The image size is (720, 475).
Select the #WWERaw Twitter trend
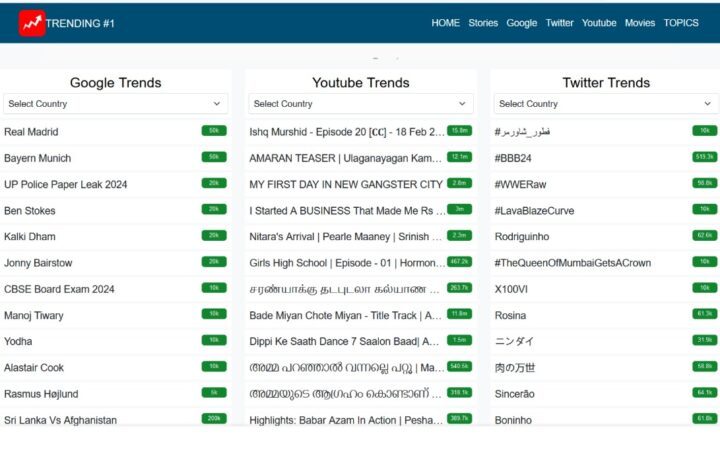click(518, 184)
